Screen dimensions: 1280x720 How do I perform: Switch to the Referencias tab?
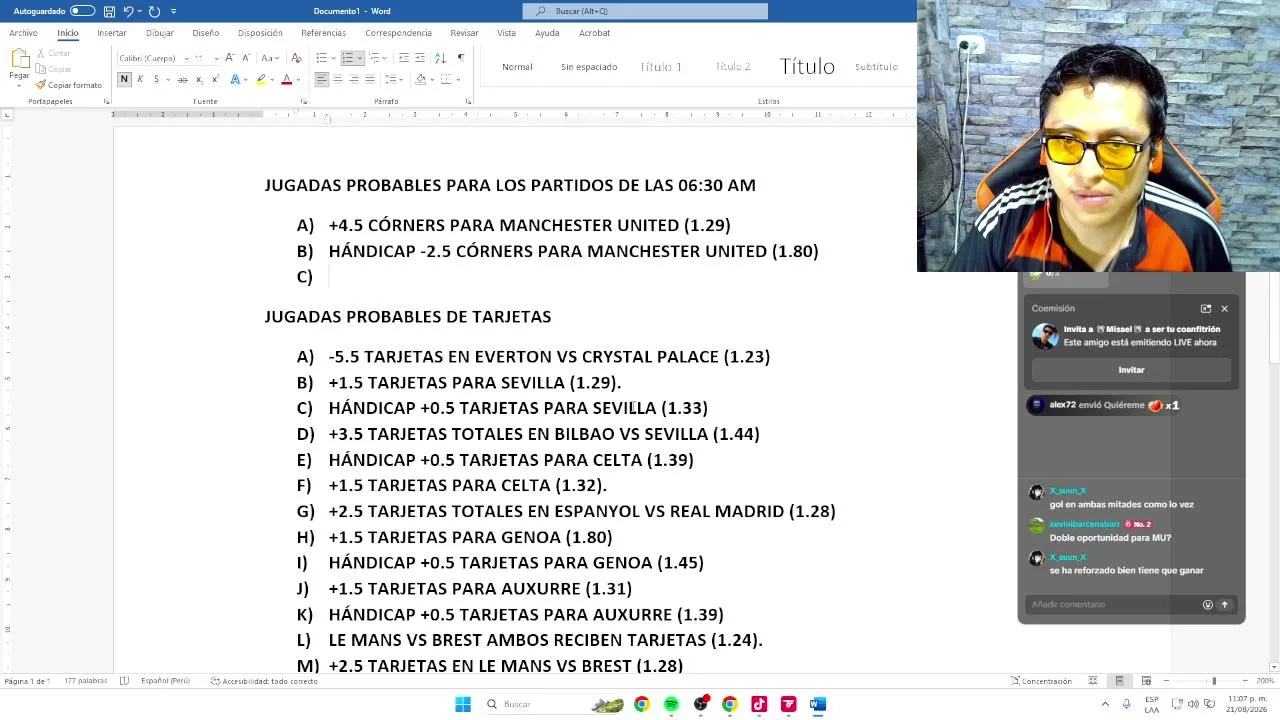(x=323, y=33)
